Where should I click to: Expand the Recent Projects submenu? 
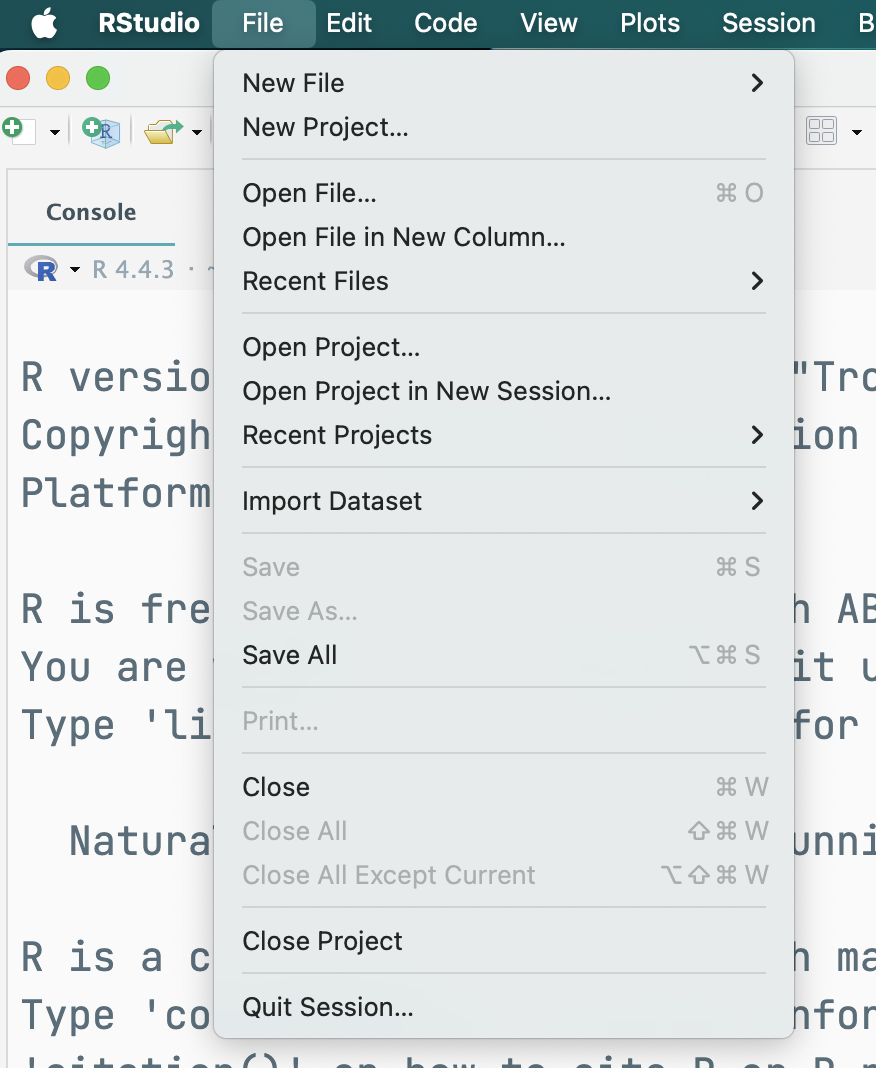click(503, 435)
